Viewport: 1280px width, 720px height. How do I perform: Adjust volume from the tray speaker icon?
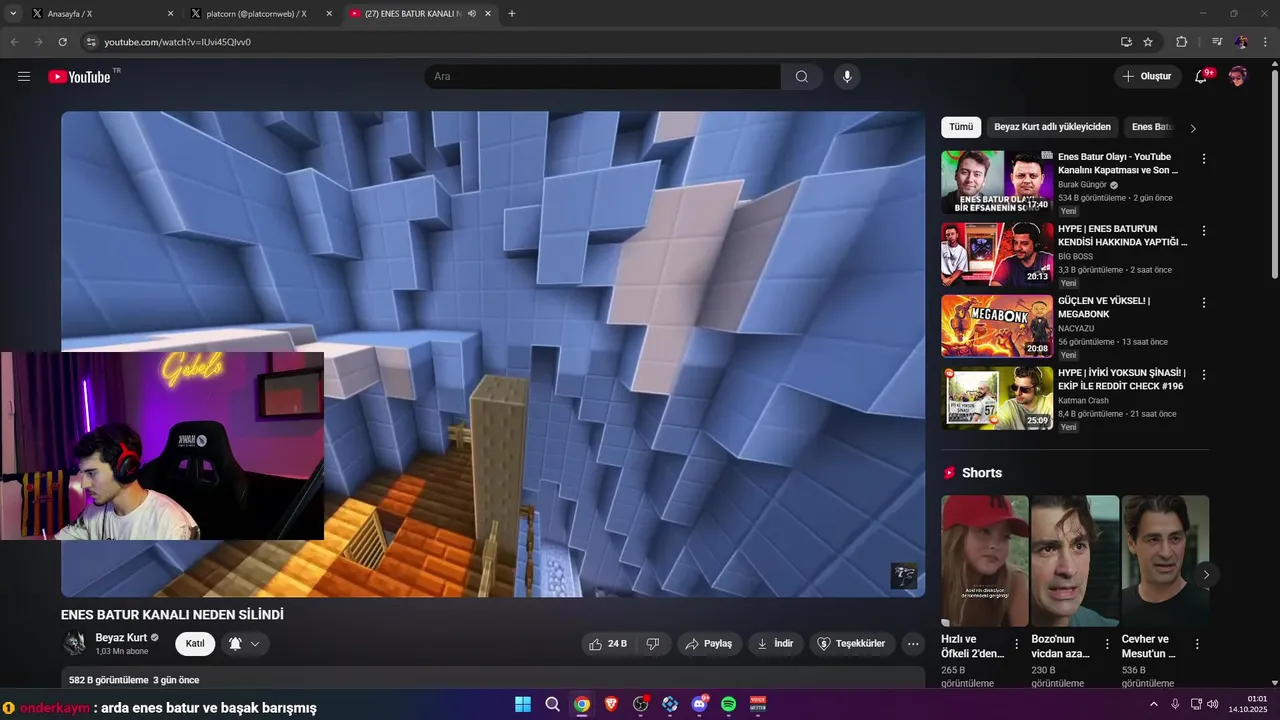coord(1213,705)
